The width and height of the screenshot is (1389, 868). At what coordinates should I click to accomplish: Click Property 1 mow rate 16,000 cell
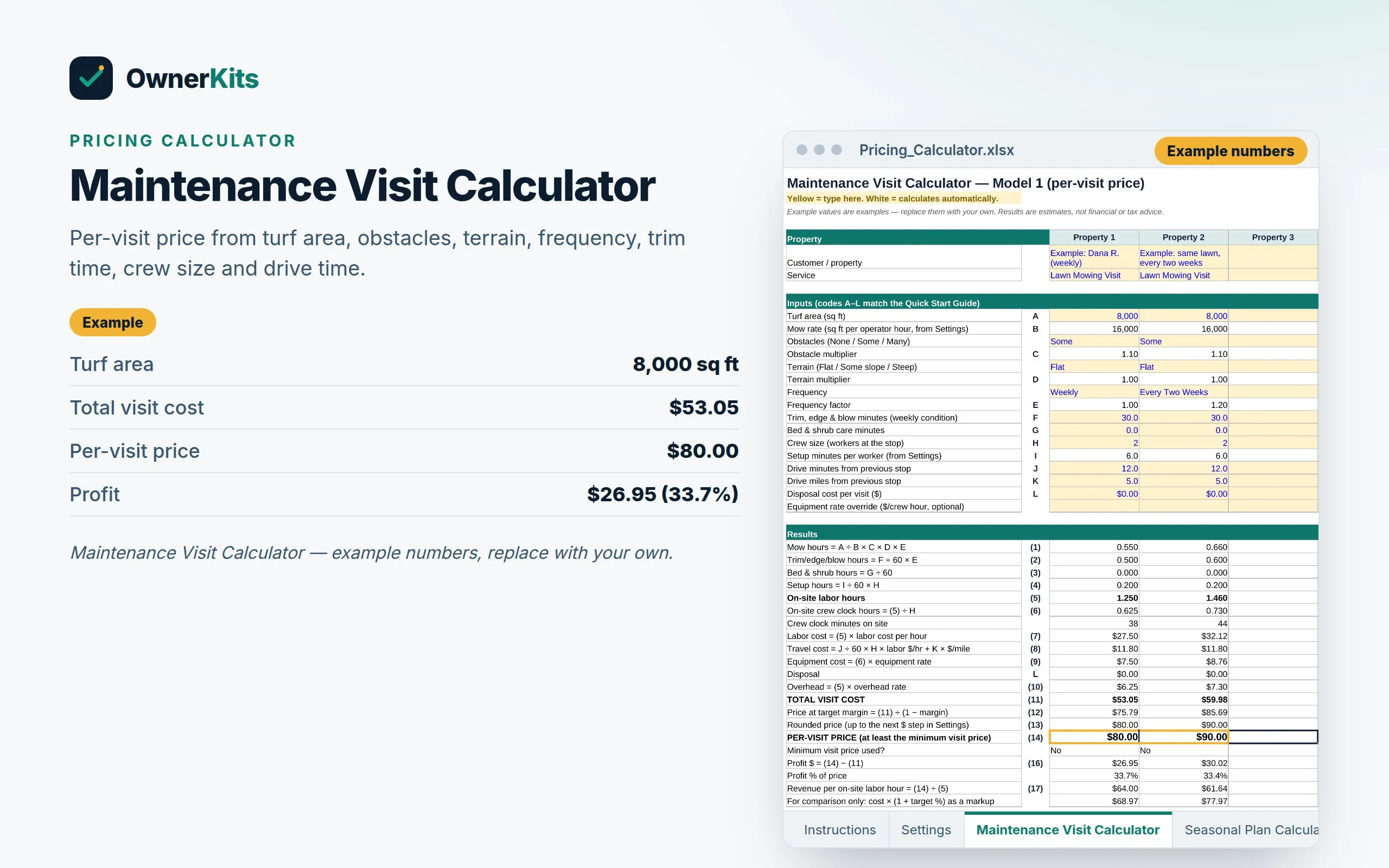click(1094, 328)
